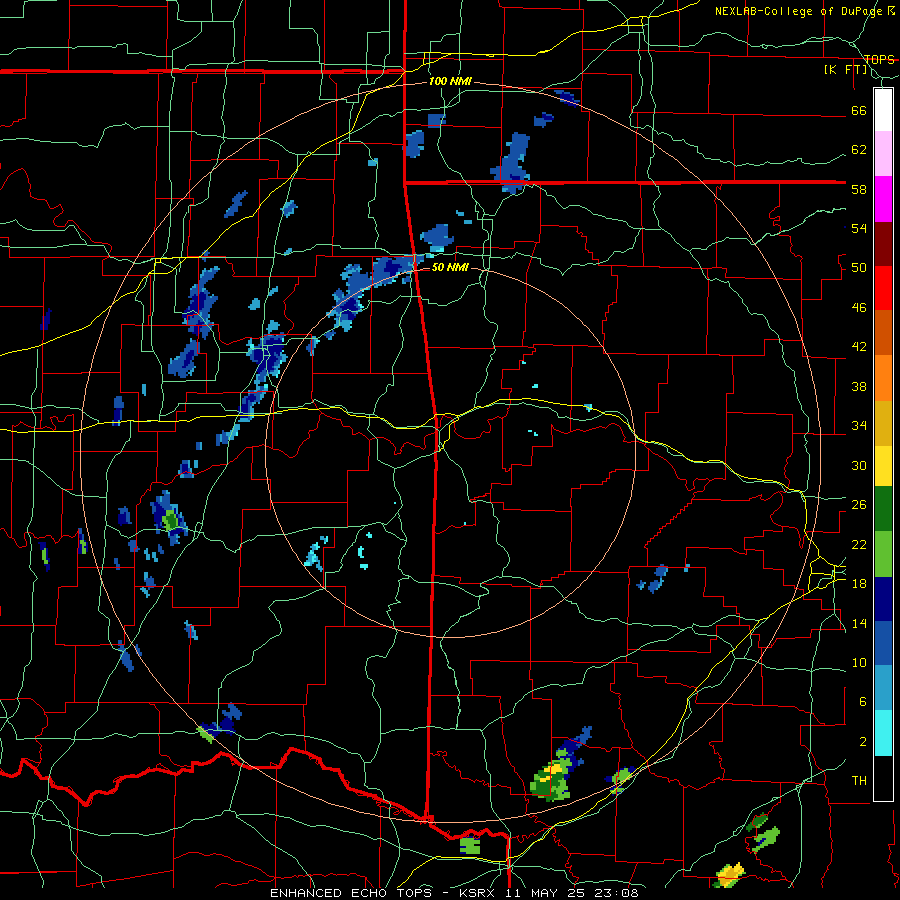Click the 6 value on the legend scale

(862, 702)
